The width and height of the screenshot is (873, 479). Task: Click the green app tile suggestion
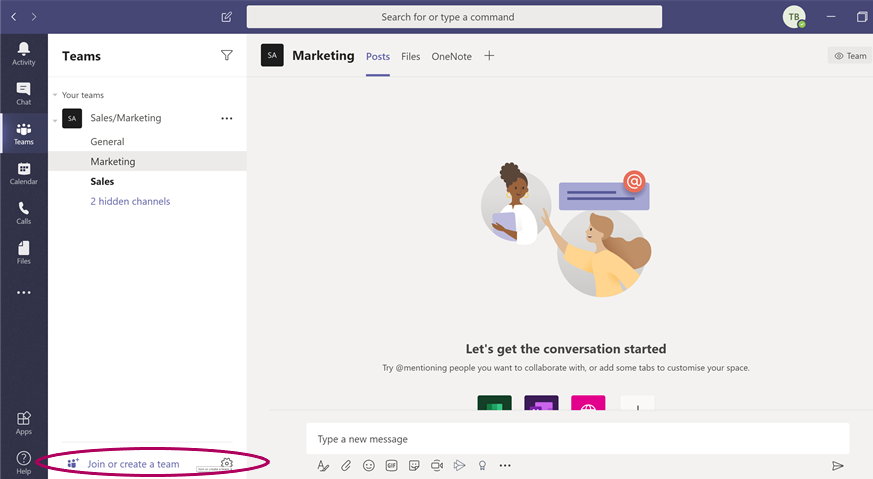click(x=494, y=403)
